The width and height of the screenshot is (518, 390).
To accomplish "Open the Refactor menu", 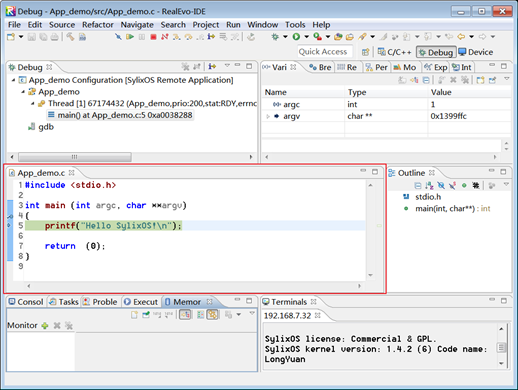I will [x=98, y=25].
